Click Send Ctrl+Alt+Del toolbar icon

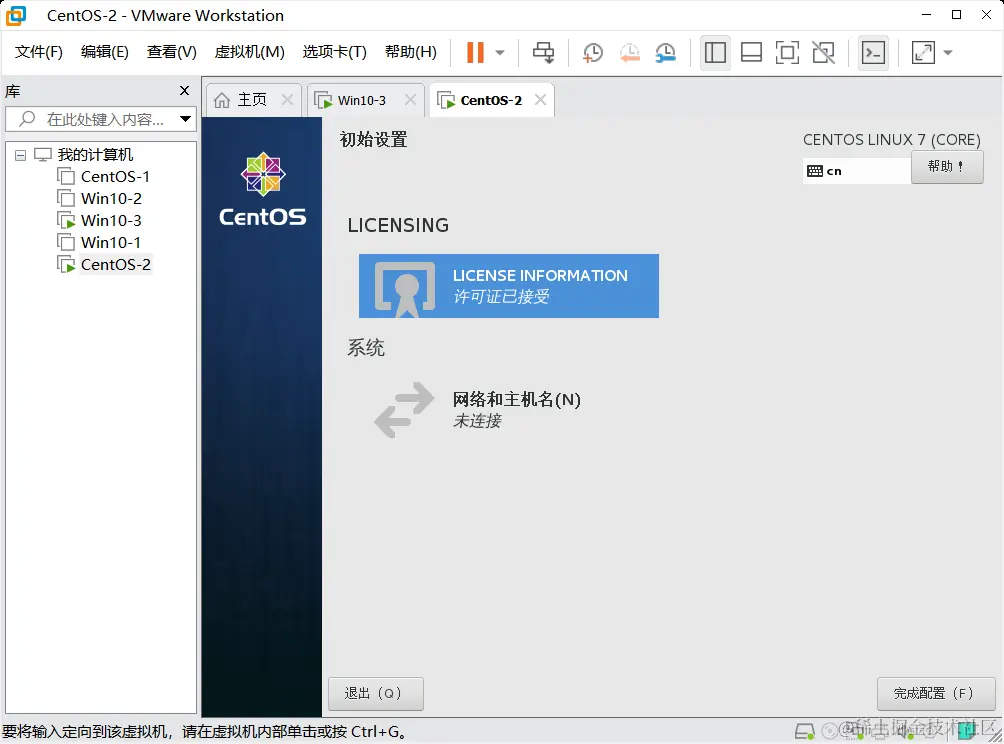[544, 53]
